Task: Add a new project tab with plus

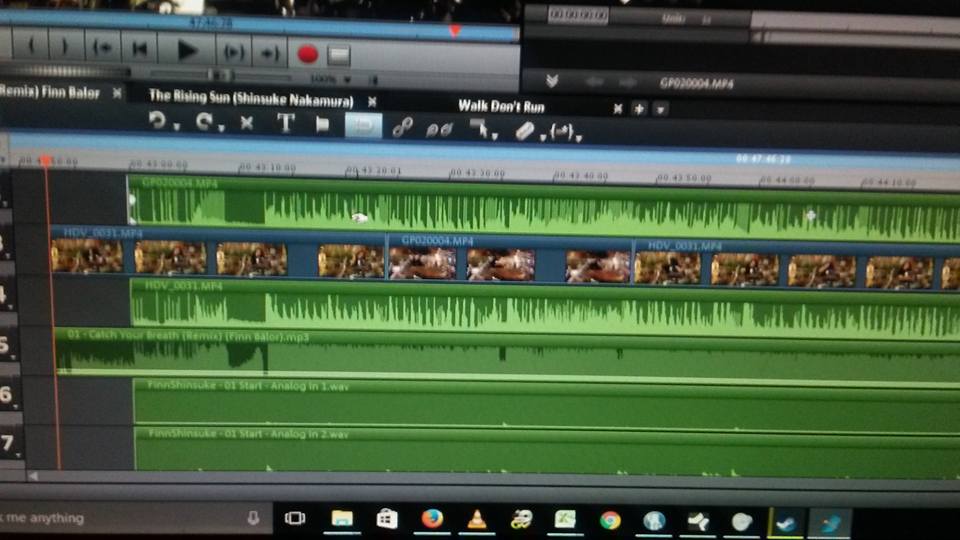Action: (x=639, y=109)
